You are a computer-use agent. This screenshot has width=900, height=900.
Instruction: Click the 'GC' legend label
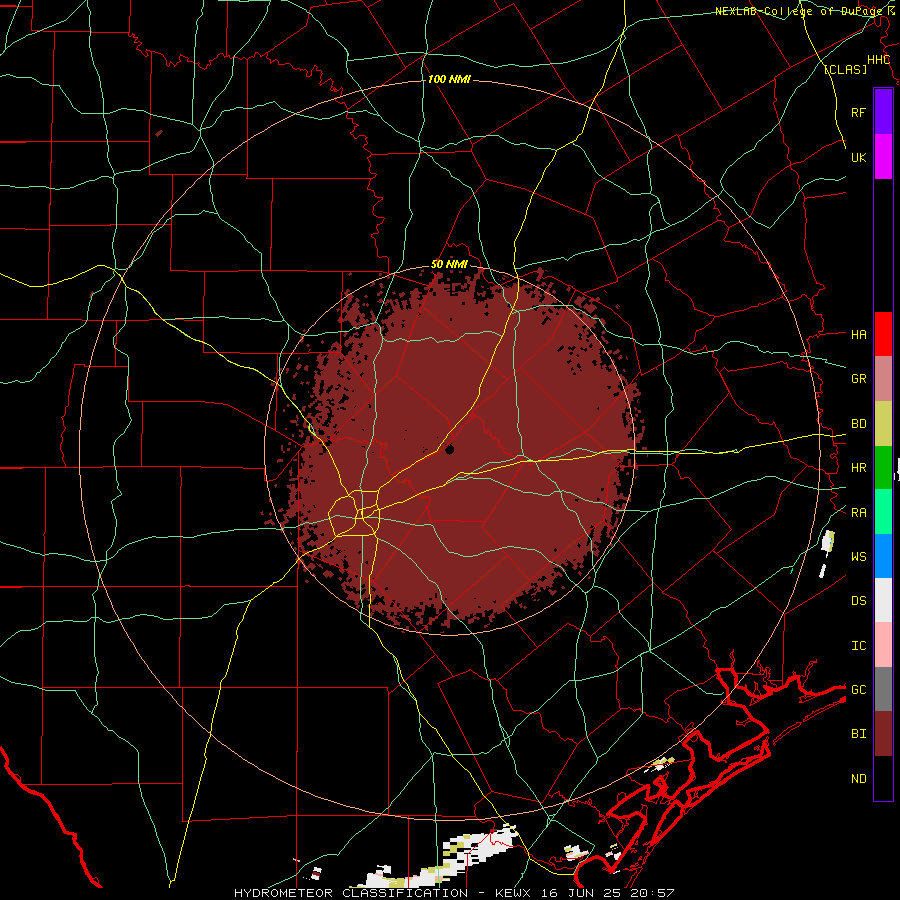(858, 690)
